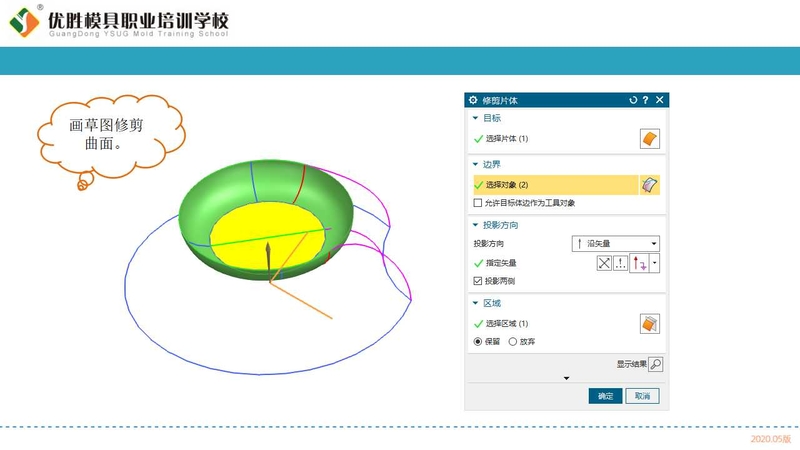Image resolution: width=800 pixels, height=450 pixels.
Task: Expand more options with bottom black triangle
Action: coord(566,379)
